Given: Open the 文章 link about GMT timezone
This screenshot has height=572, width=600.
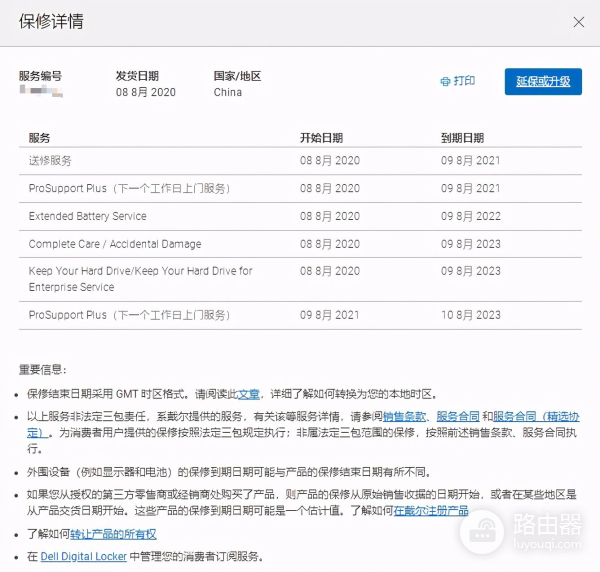Looking at the screenshot, I should pos(249,394).
